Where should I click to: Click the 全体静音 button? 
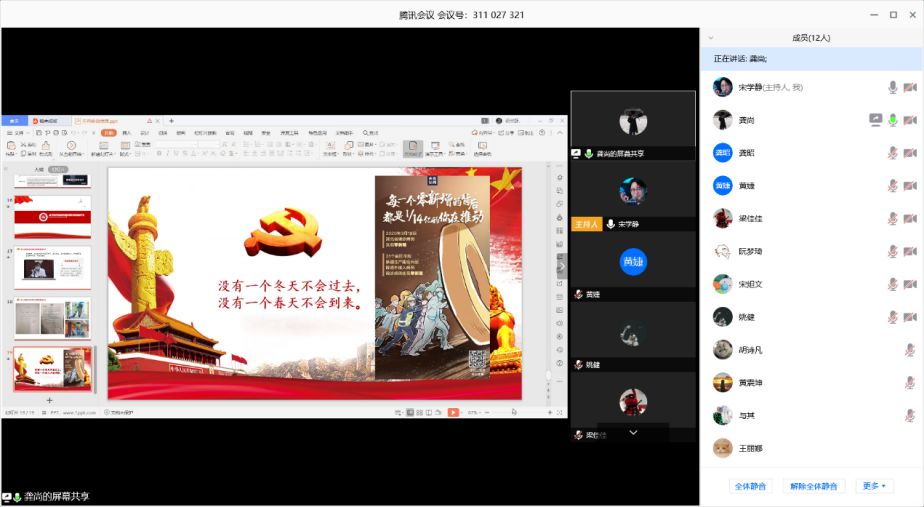pos(750,486)
